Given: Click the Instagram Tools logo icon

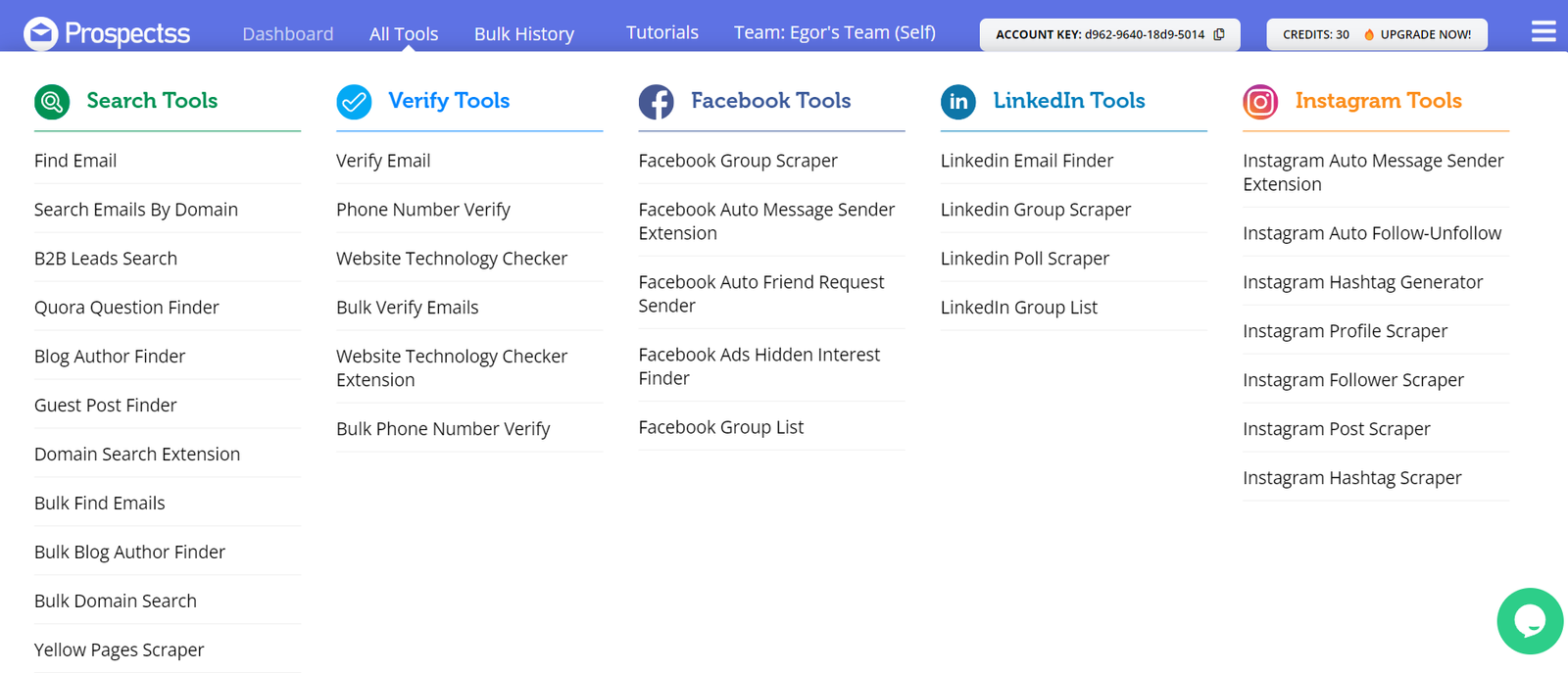Looking at the screenshot, I should tap(1260, 101).
